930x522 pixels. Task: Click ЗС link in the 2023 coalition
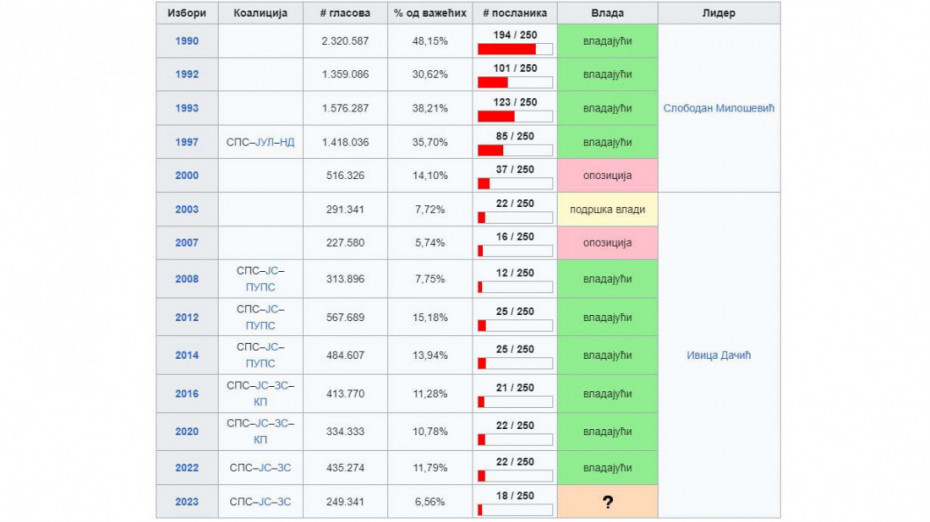284,501
